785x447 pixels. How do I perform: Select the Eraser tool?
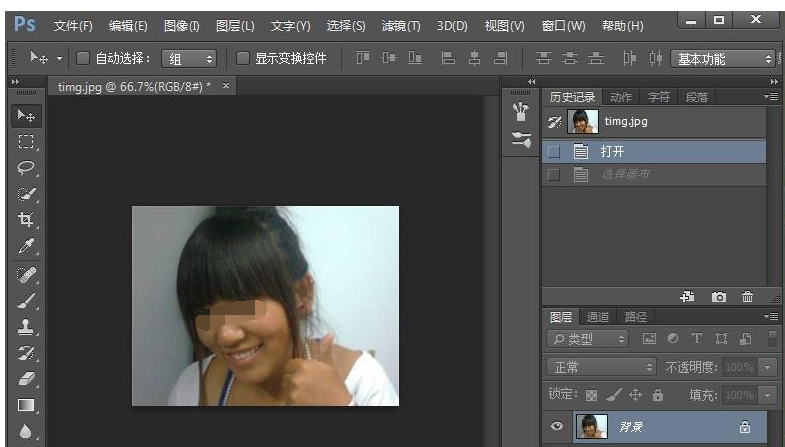[26, 379]
